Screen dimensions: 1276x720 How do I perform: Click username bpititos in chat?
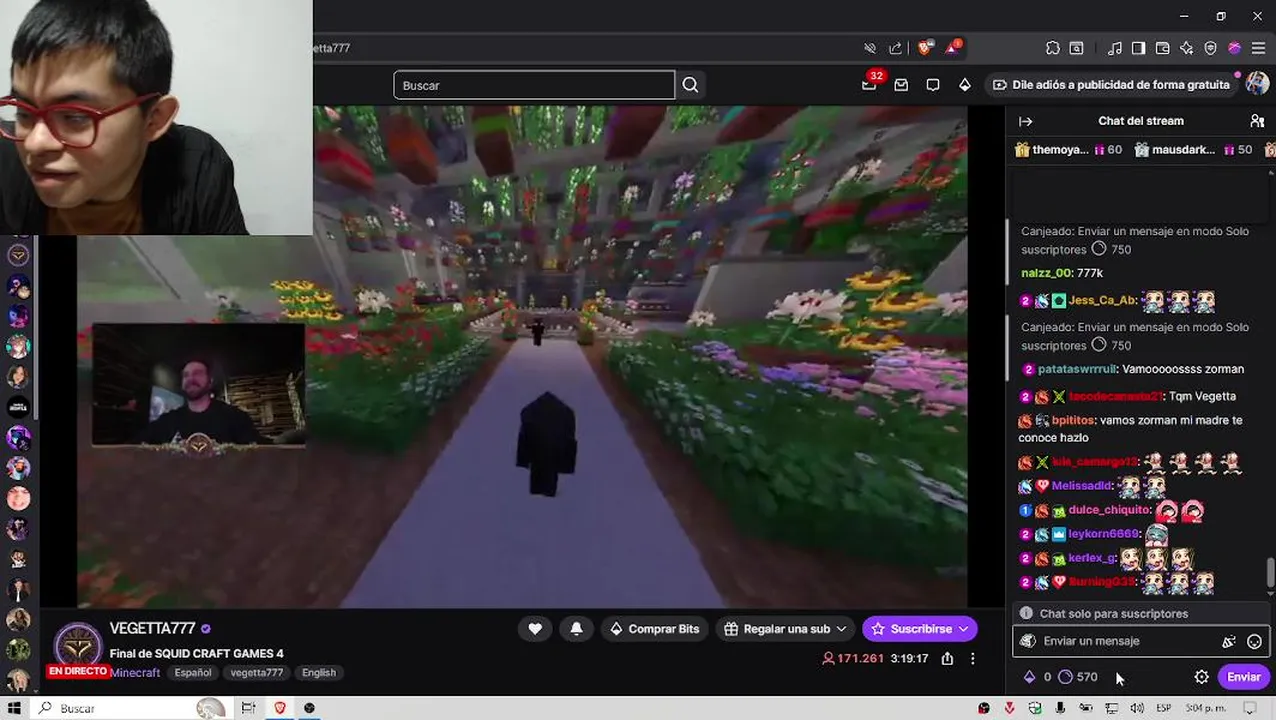pos(1074,421)
